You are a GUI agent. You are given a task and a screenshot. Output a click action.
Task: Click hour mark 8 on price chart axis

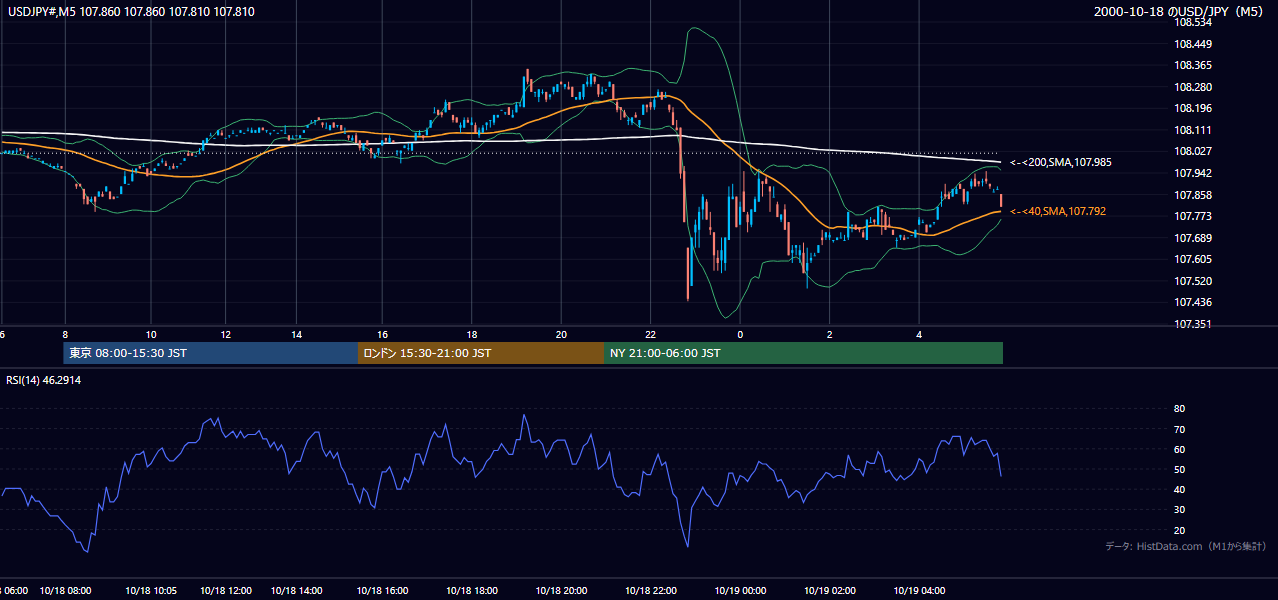click(x=65, y=333)
